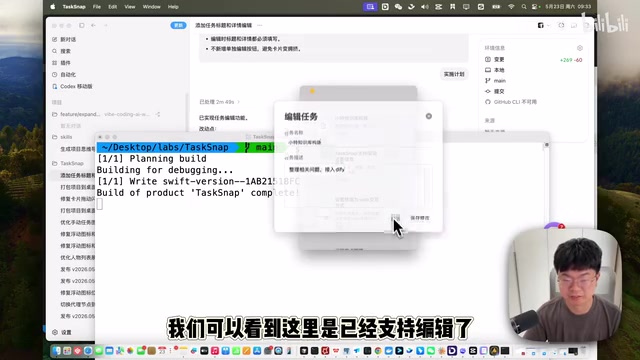Screen dimensions: 640x360
Task: Click the 实施计划 button
Action: [x=454, y=74]
